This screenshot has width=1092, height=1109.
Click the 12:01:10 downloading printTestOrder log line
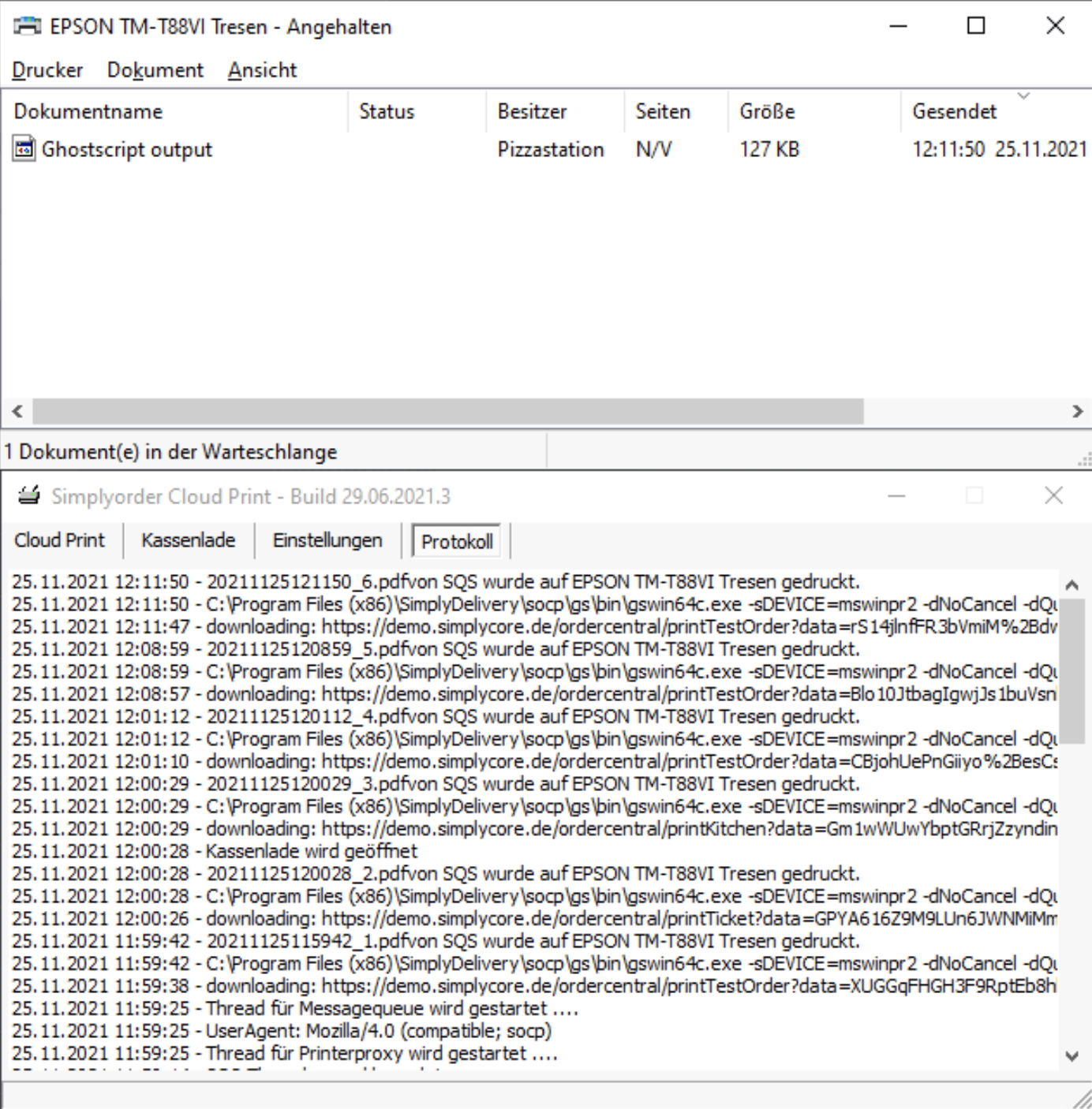click(534, 762)
